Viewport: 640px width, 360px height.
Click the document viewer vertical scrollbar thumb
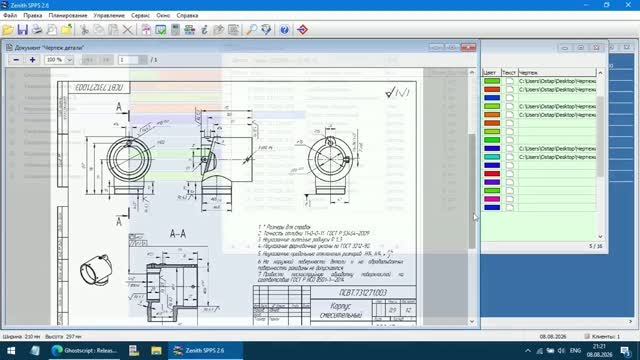click(472, 191)
